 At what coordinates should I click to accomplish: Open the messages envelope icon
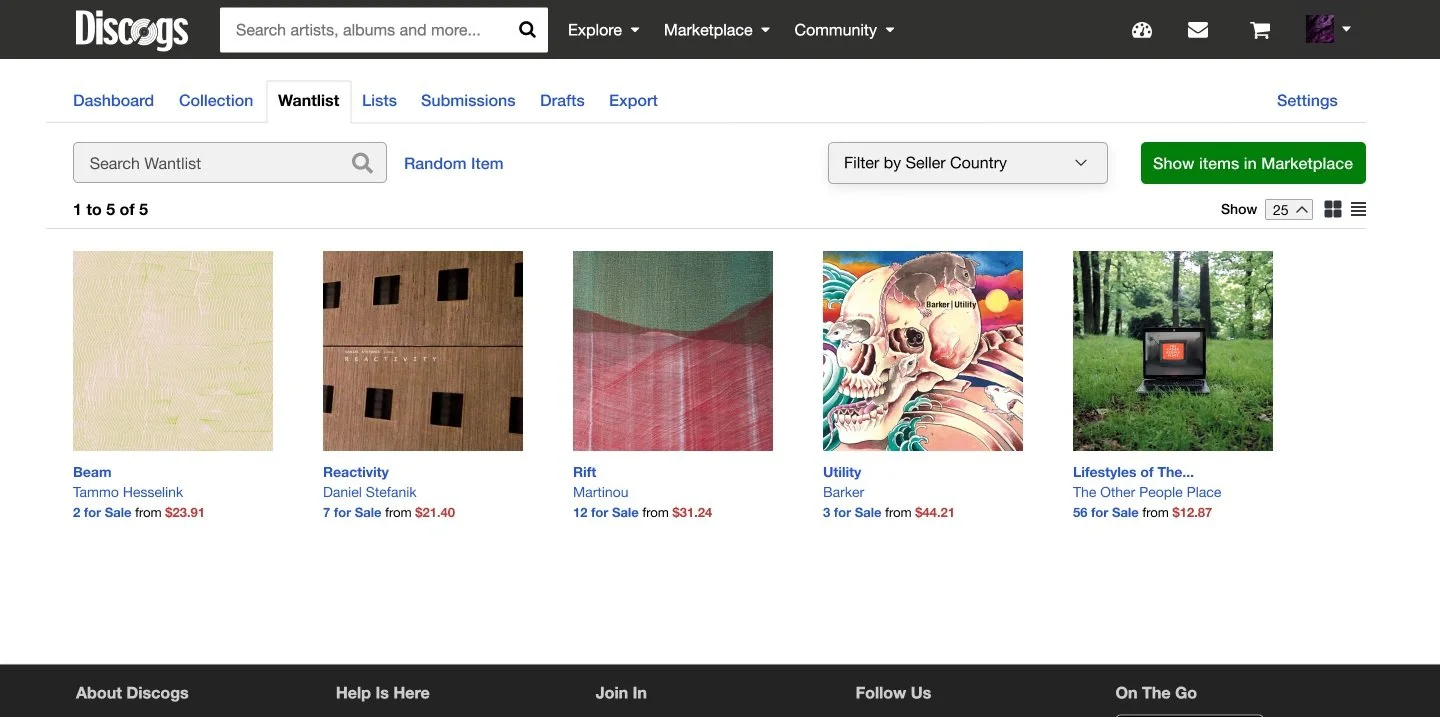pos(1198,30)
